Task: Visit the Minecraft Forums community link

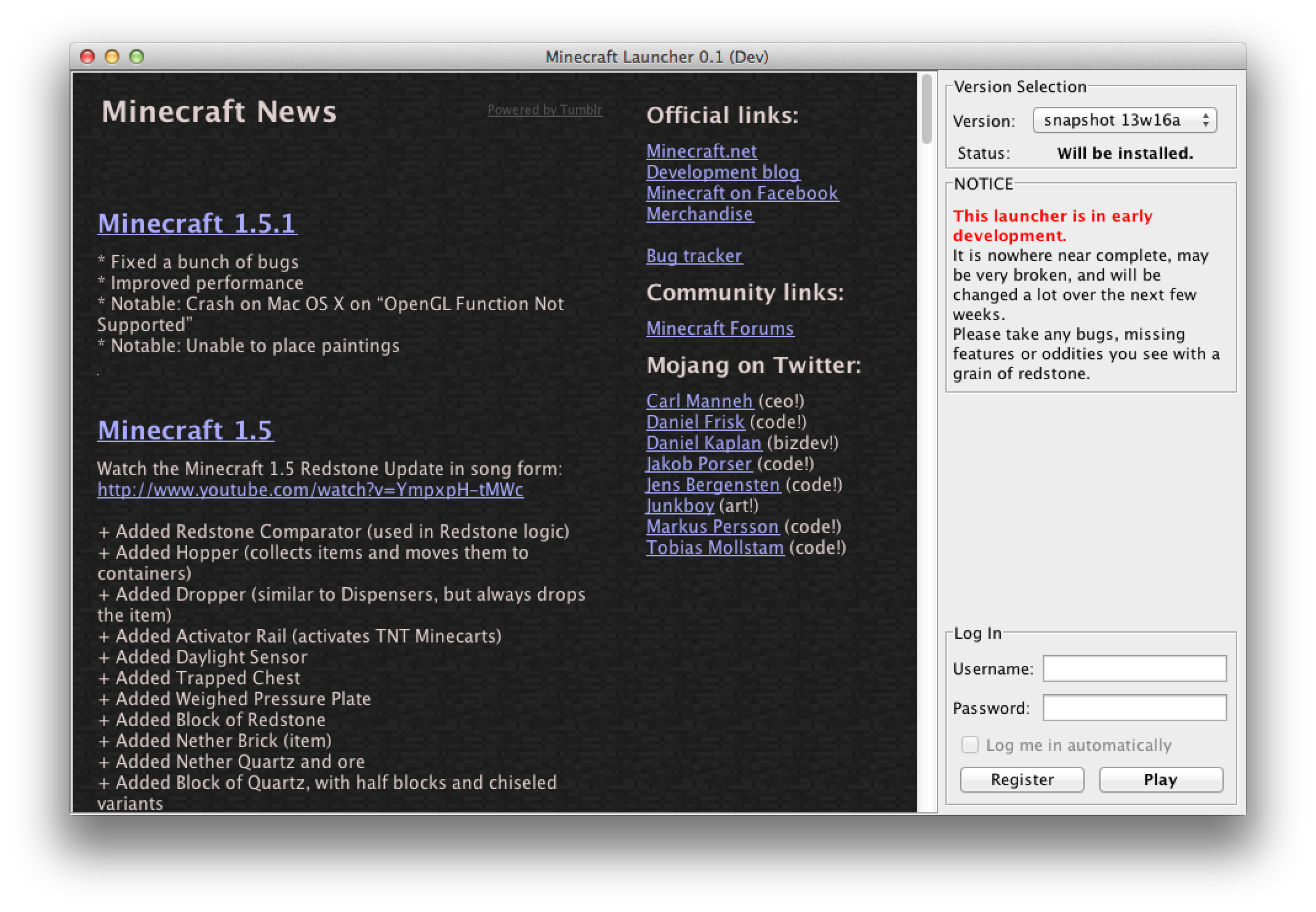Action: point(720,329)
